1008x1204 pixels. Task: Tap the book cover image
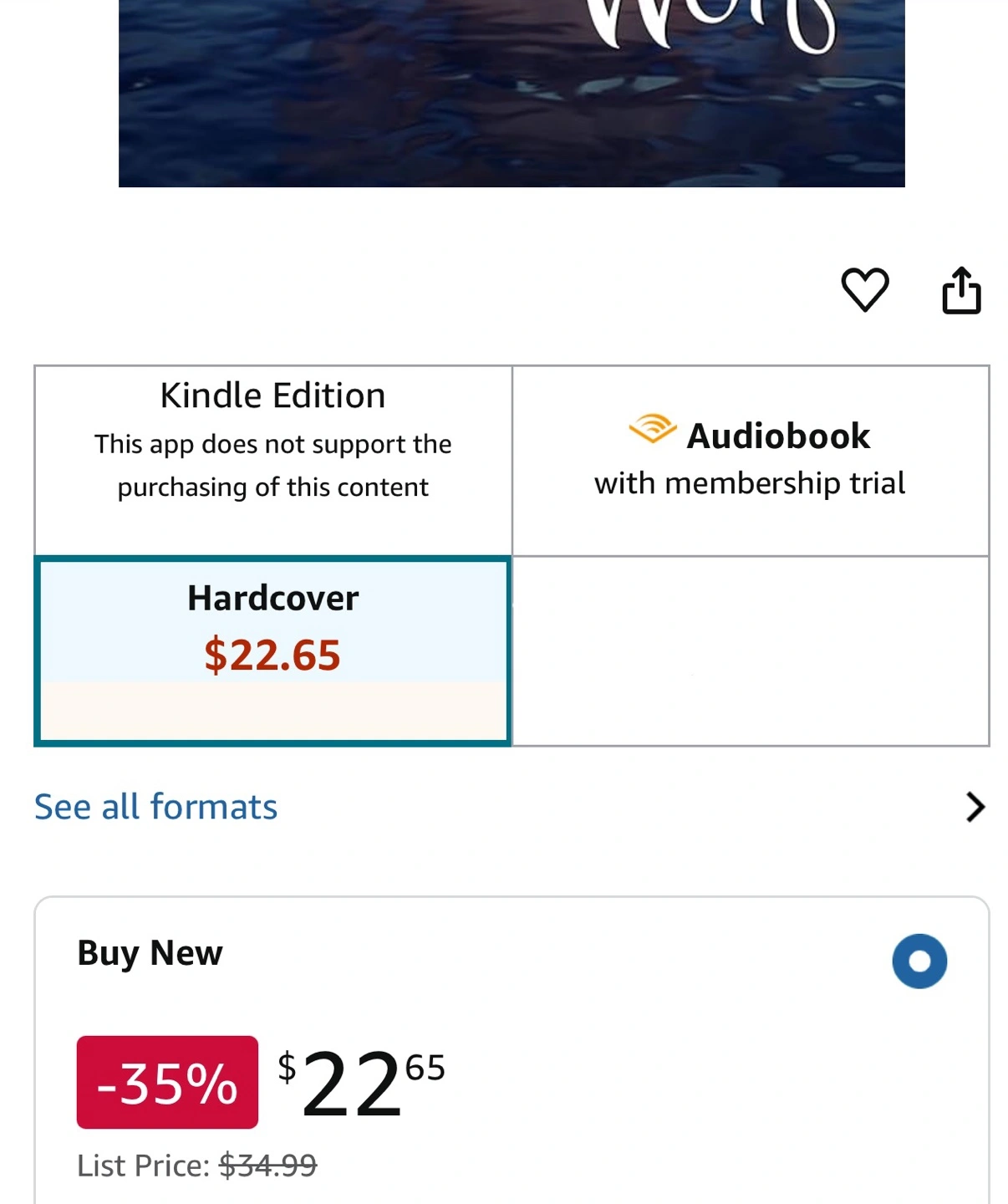point(512,92)
